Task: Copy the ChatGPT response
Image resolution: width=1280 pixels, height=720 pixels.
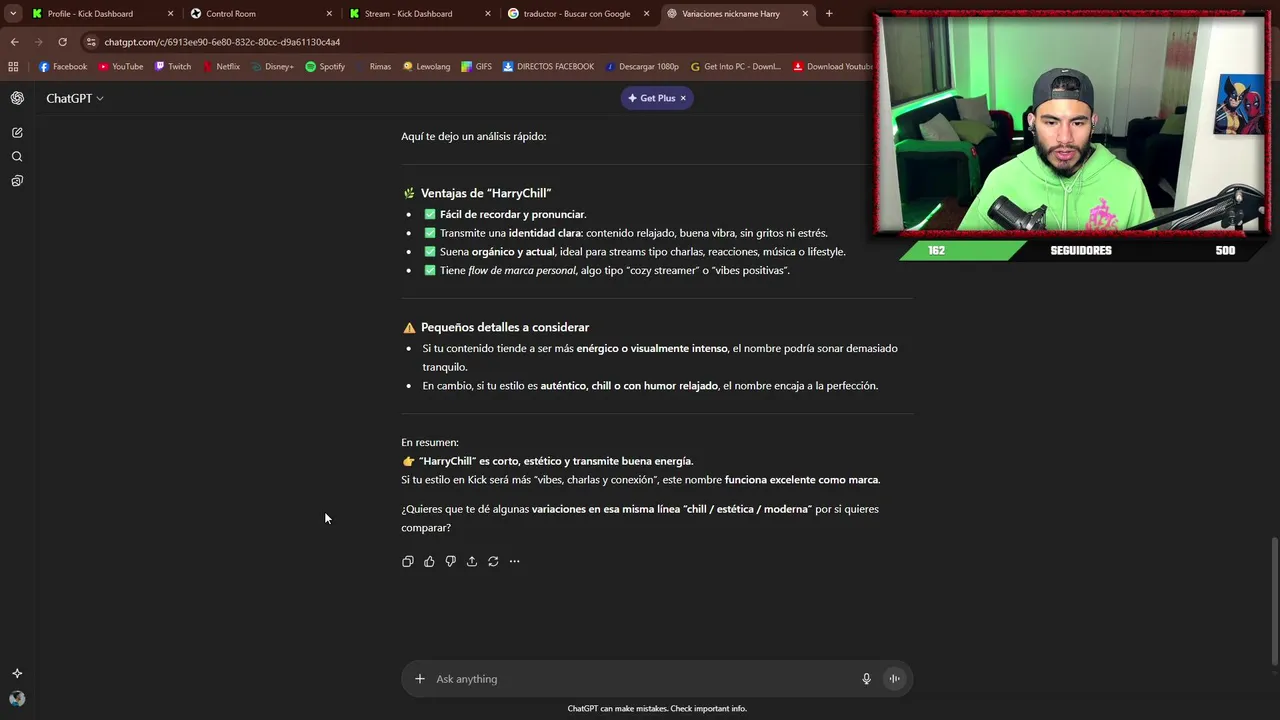Action: point(407,561)
